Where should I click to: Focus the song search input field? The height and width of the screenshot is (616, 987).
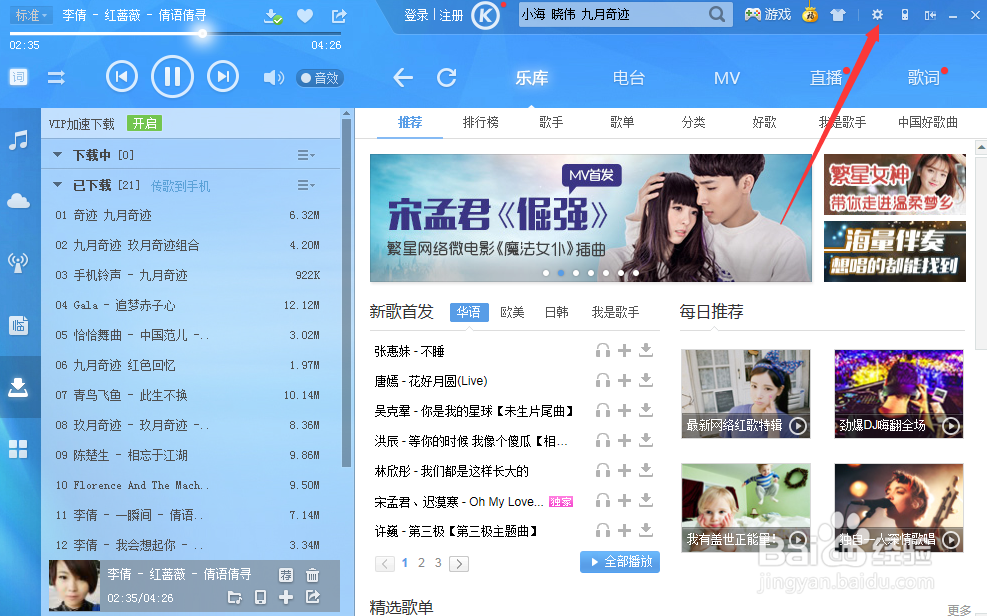pos(613,14)
